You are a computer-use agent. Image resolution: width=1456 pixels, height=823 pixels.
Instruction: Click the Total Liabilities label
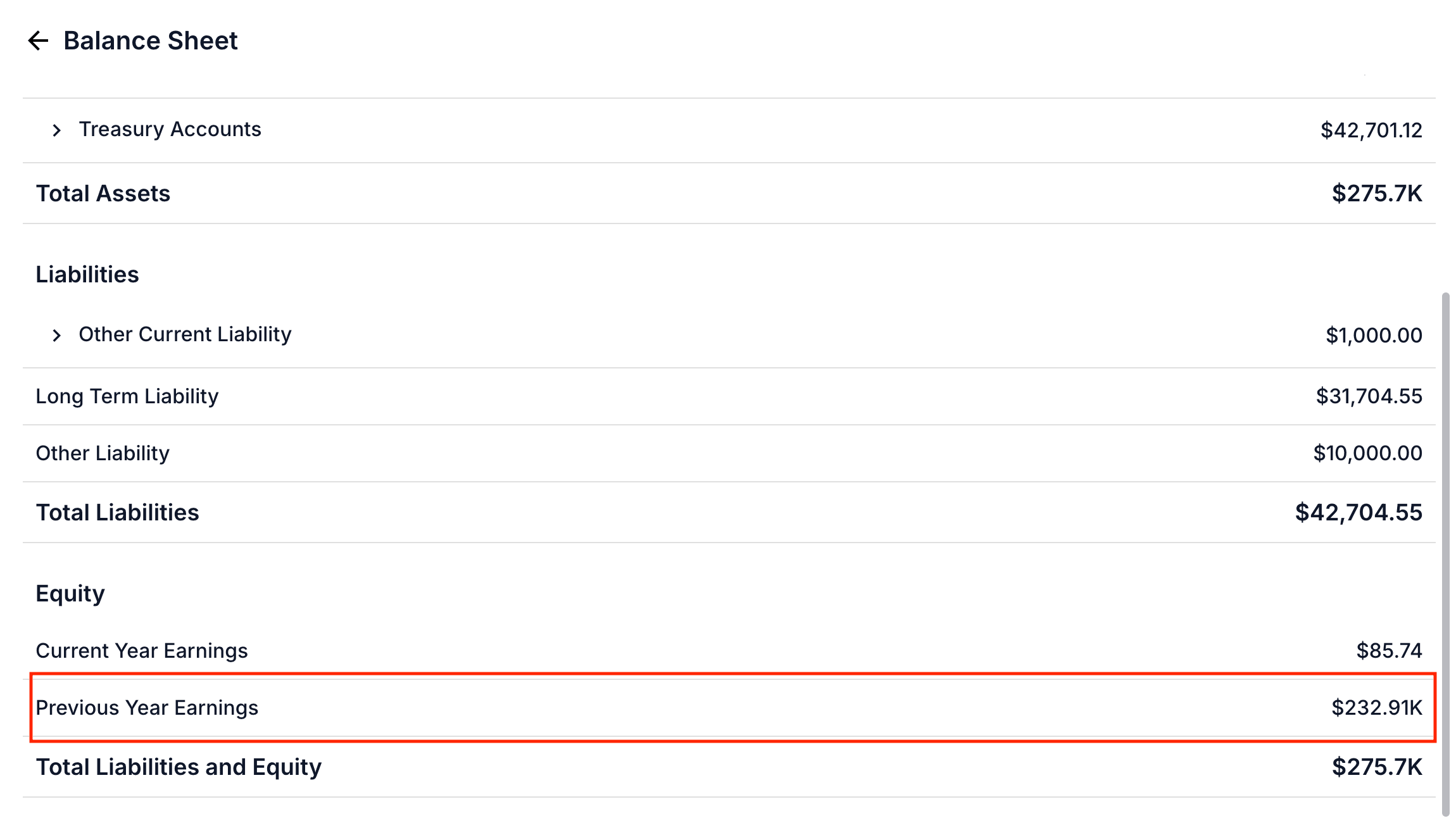click(x=118, y=513)
